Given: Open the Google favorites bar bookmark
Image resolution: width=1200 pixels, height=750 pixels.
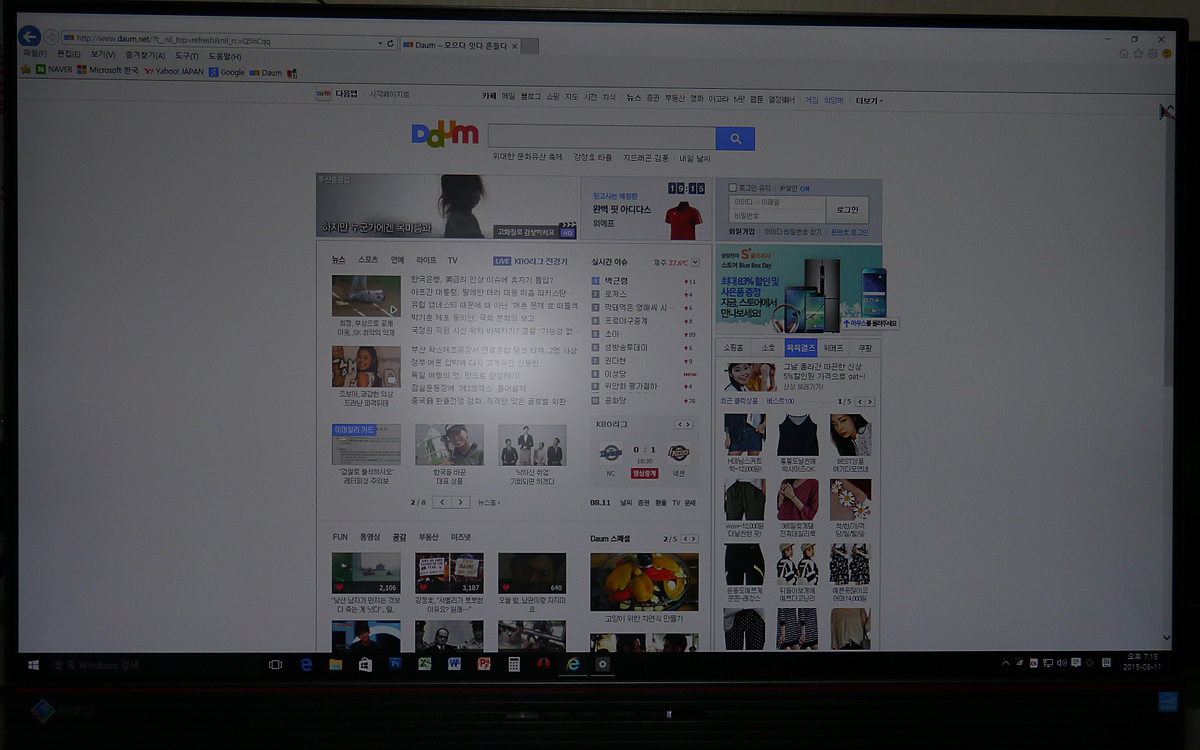Looking at the screenshot, I should pos(226,72).
